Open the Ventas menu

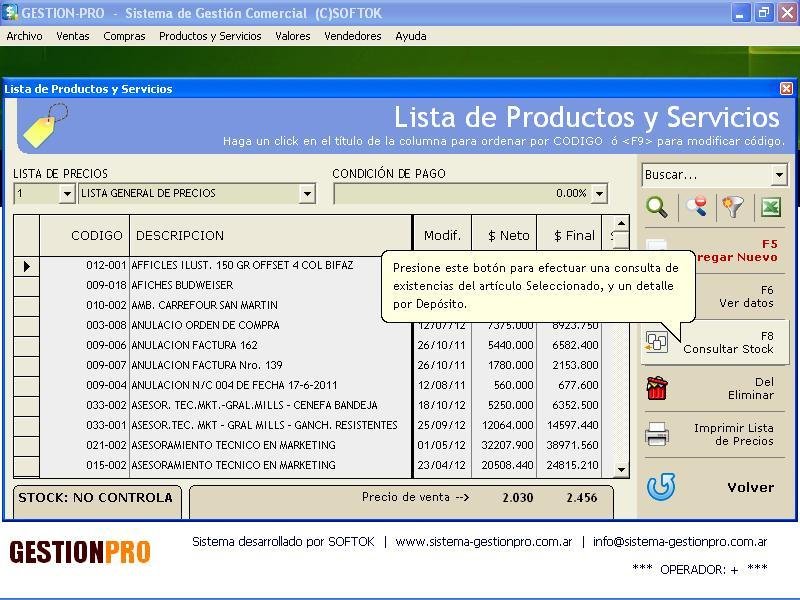pos(73,36)
